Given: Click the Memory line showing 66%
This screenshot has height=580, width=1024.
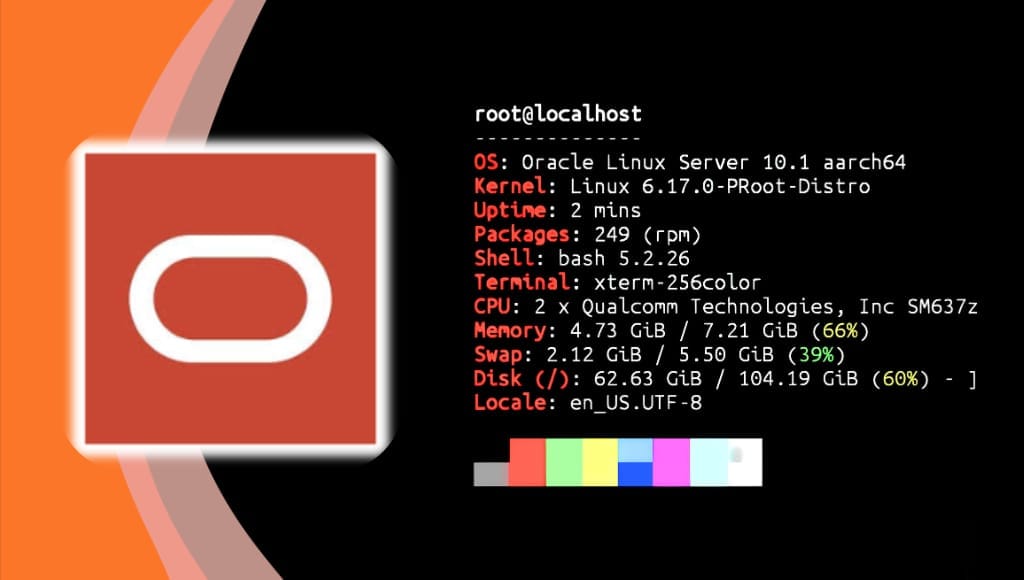Looking at the screenshot, I should coord(671,330).
